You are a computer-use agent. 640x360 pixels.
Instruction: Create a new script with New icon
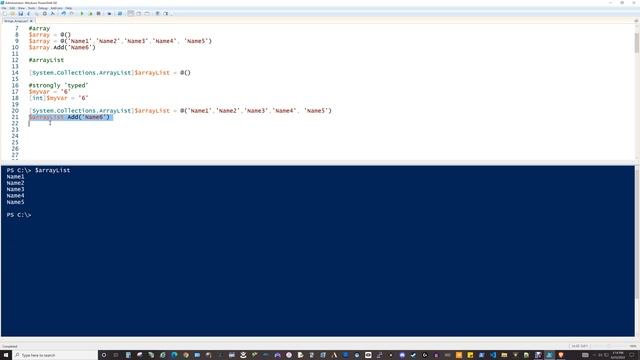coord(5,13)
